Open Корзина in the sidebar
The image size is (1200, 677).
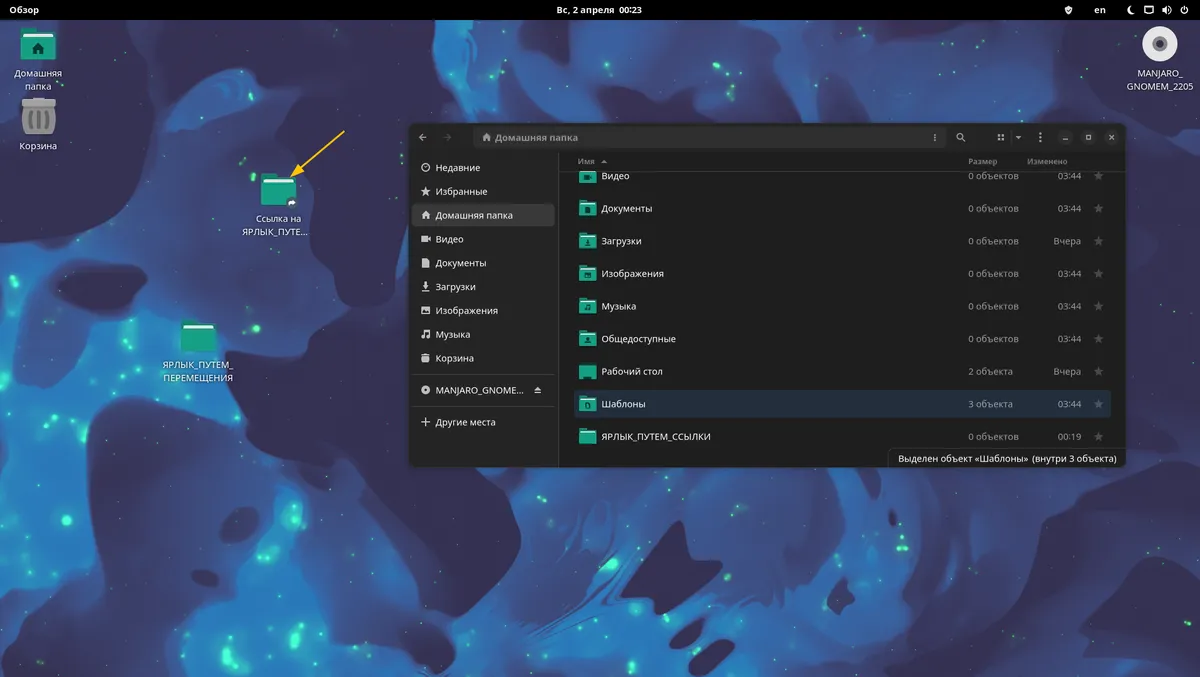click(483, 358)
